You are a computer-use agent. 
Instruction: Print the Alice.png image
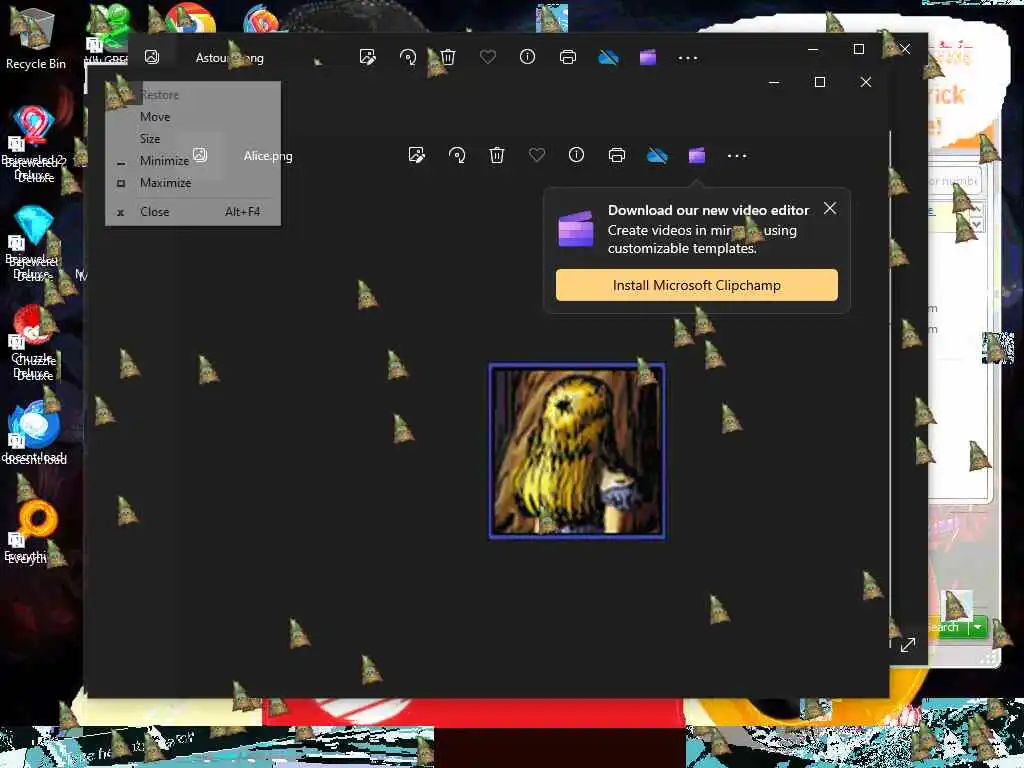tap(616, 155)
